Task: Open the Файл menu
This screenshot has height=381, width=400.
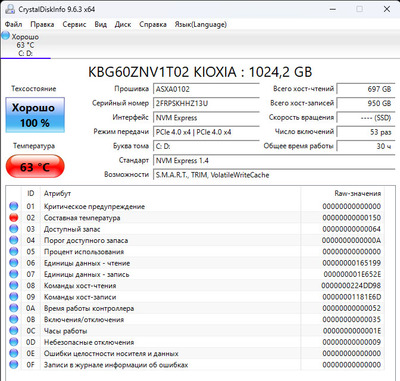Action: [x=14, y=24]
